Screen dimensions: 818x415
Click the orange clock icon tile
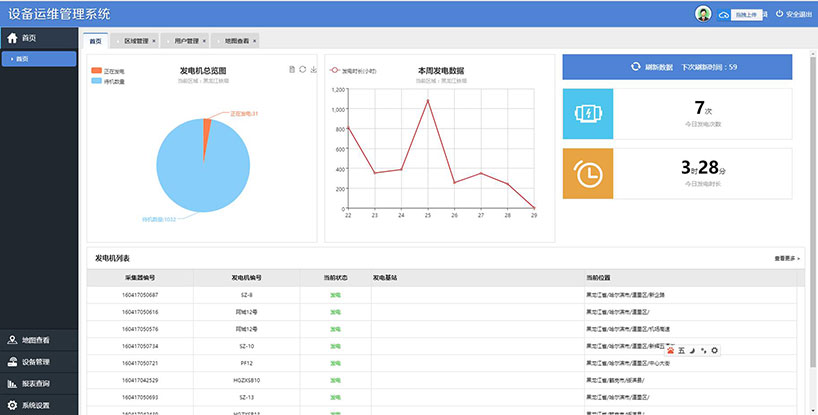pos(587,173)
